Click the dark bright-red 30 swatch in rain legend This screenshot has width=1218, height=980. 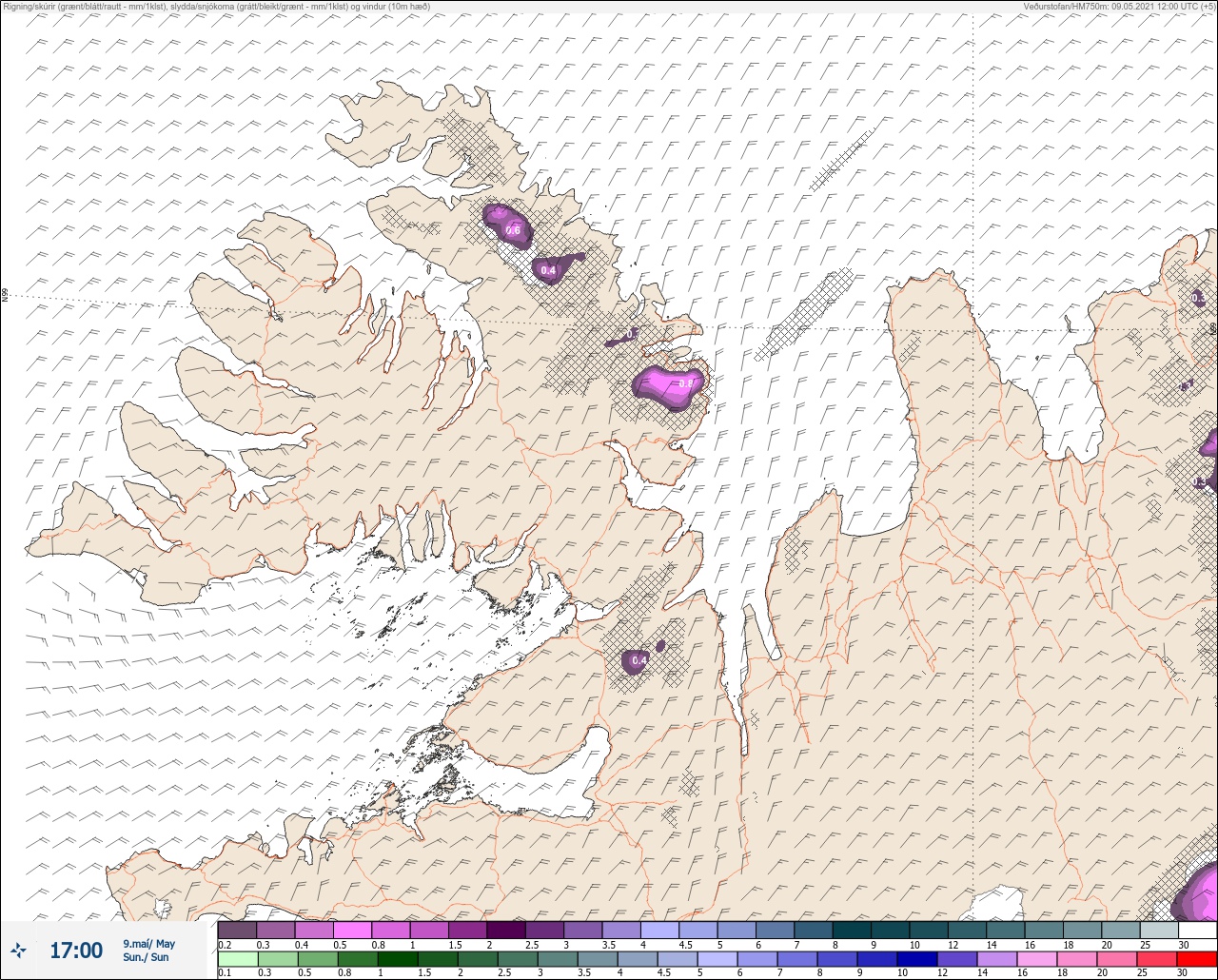1196,959
